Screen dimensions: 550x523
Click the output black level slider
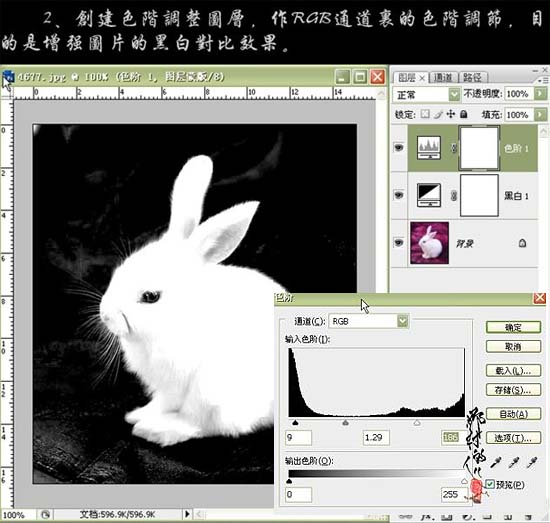(289, 481)
